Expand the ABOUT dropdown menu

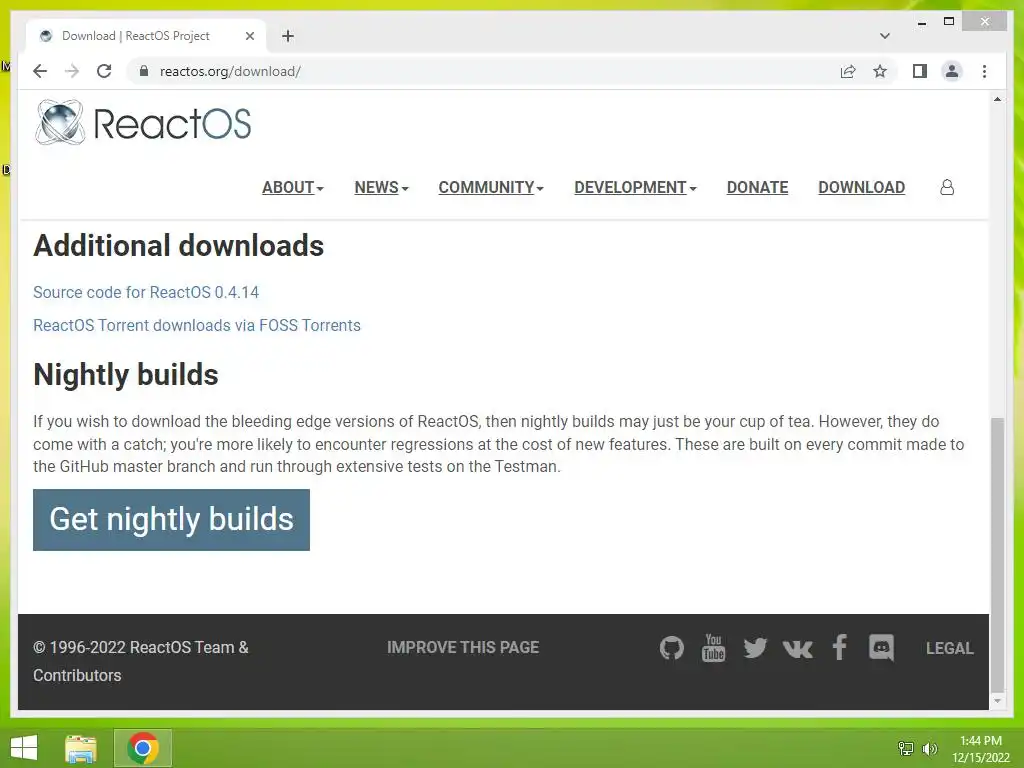[293, 187]
